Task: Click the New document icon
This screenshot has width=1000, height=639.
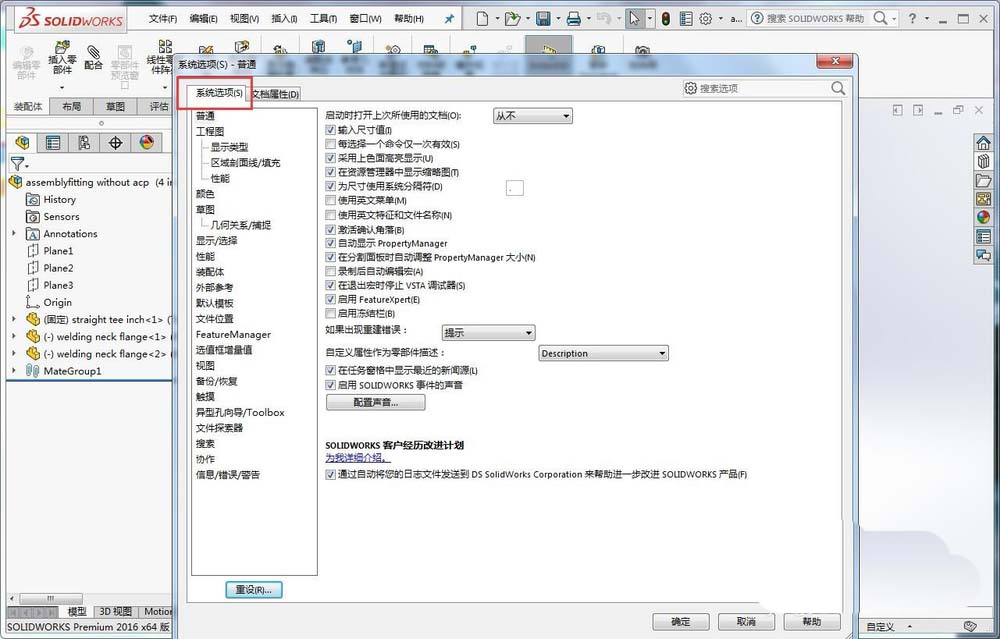Action: (484, 19)
